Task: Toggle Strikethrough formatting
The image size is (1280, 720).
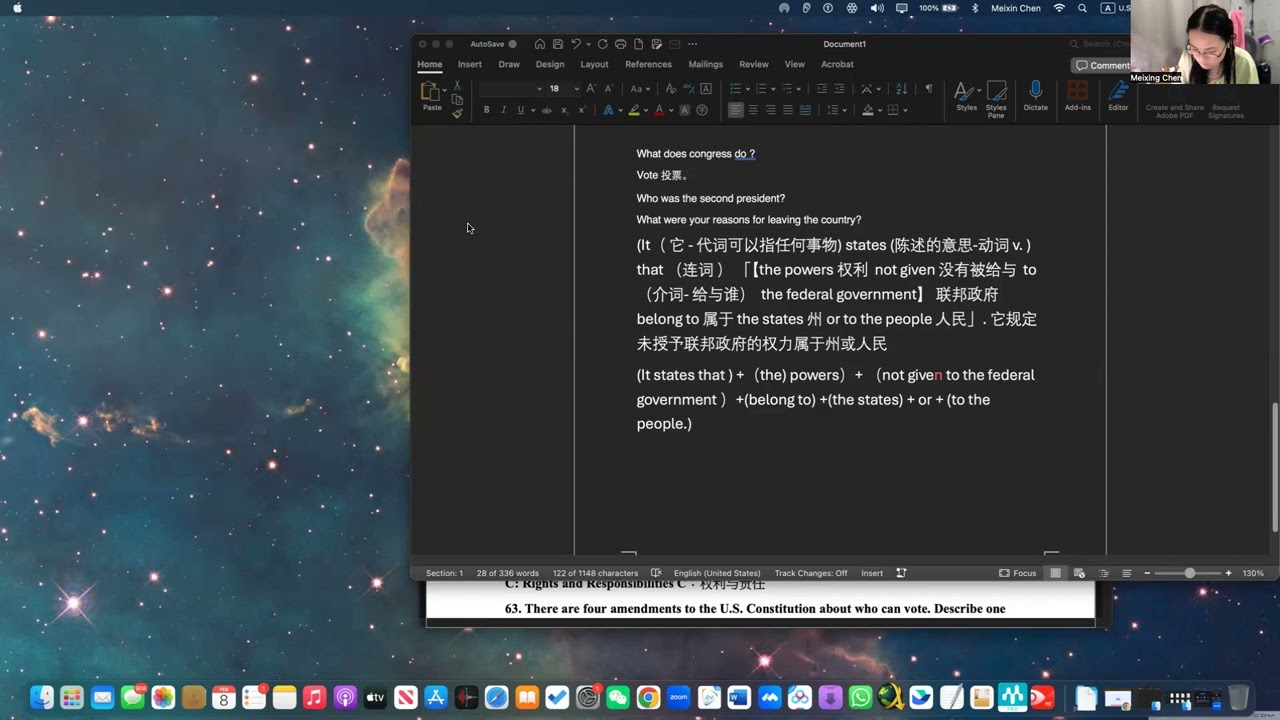Action: click(x=546, y=110)
